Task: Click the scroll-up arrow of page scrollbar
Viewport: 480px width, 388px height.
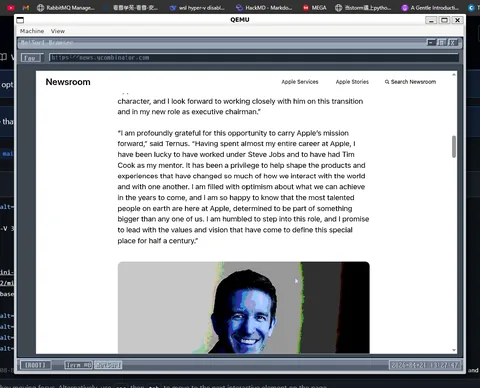Action: 454,75
